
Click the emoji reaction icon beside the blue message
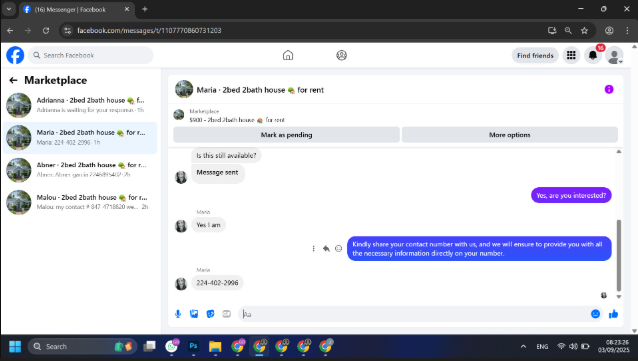(339, 248)
